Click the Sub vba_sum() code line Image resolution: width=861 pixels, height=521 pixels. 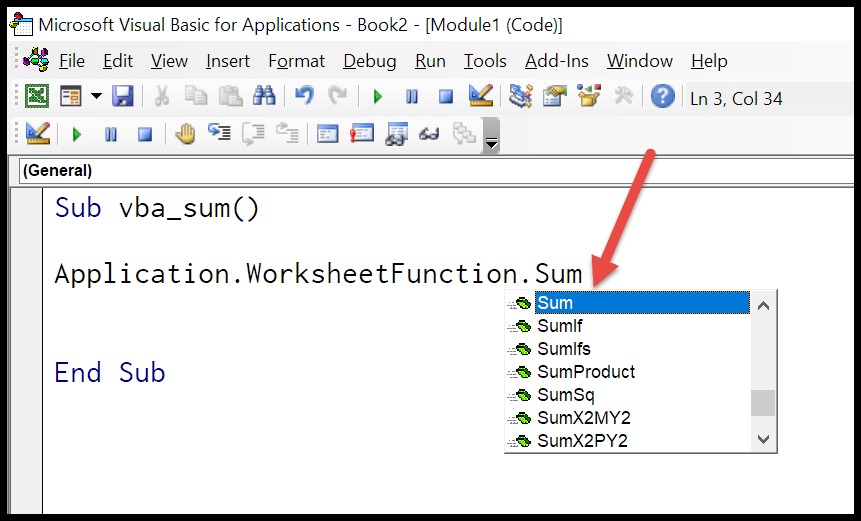(157, 209)
